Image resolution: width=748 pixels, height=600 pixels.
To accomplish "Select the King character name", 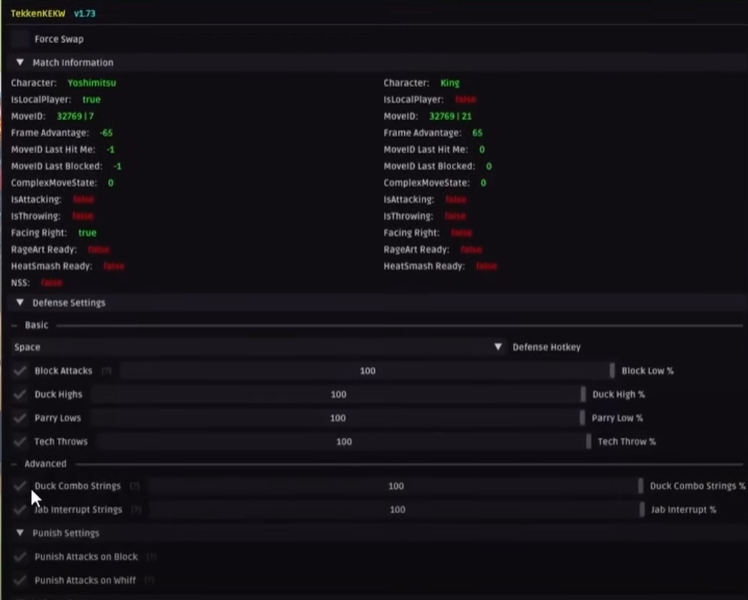I will 450,83.
